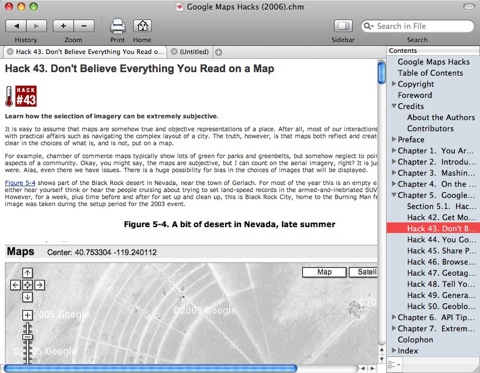
Task: Collapse Chapter 5 in contents
Action: coord(394,195)
